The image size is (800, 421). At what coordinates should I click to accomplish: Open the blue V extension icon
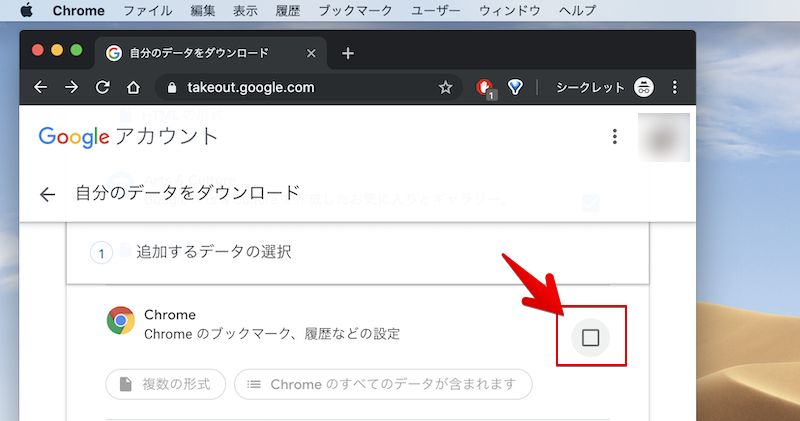[515, 88]
